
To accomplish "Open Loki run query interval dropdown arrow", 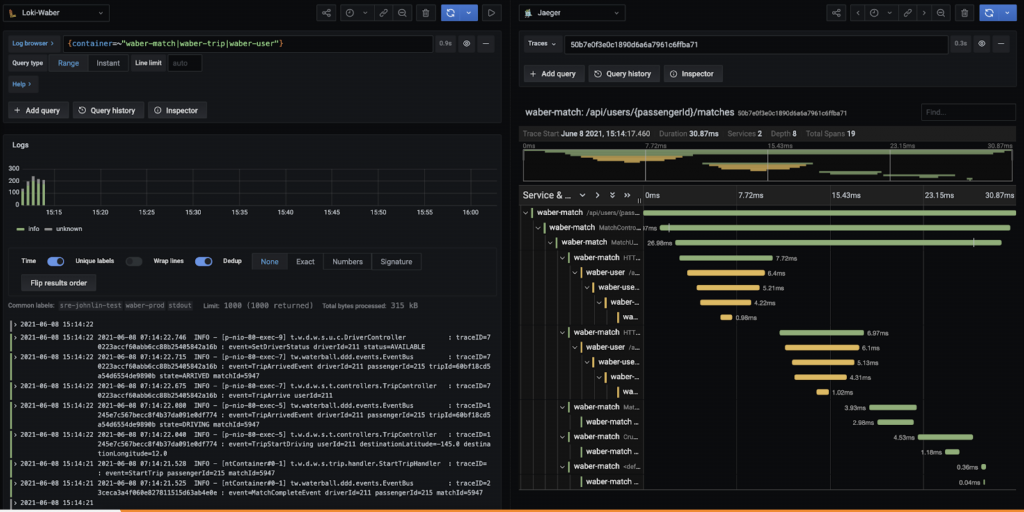I will pyautogui.click(x=470, y=12).
